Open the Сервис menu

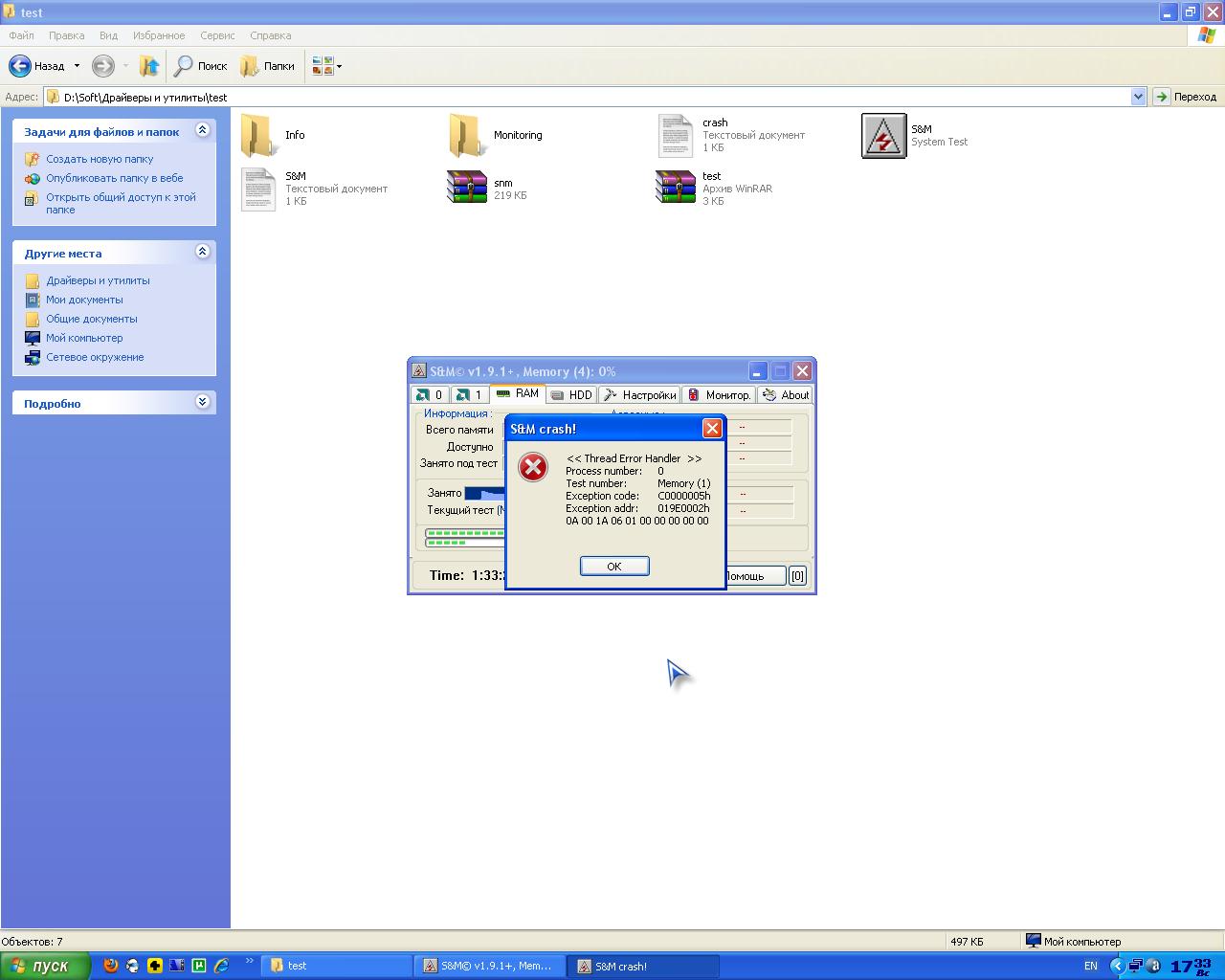click(217, 35)
